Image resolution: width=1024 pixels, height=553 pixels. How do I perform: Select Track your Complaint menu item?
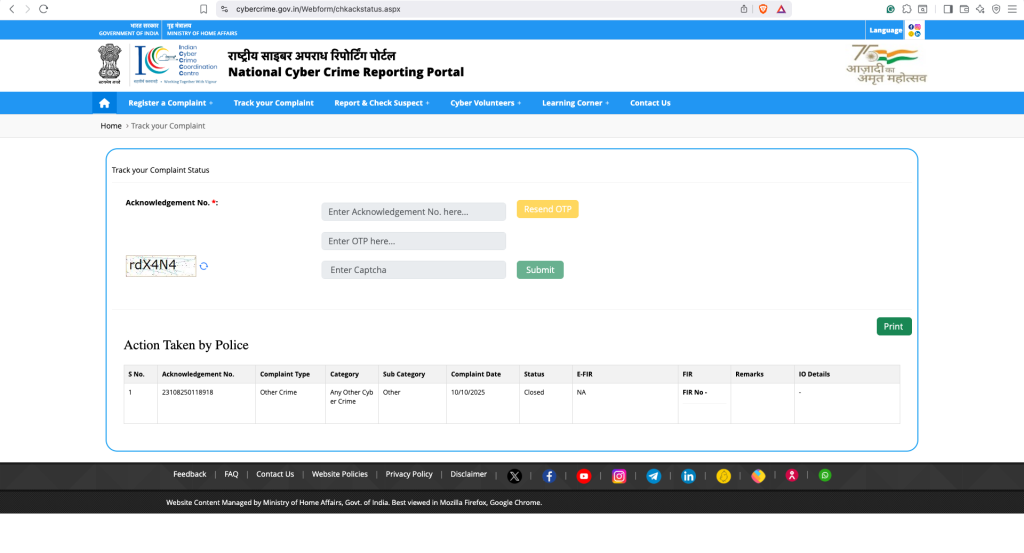coord(273,103)
